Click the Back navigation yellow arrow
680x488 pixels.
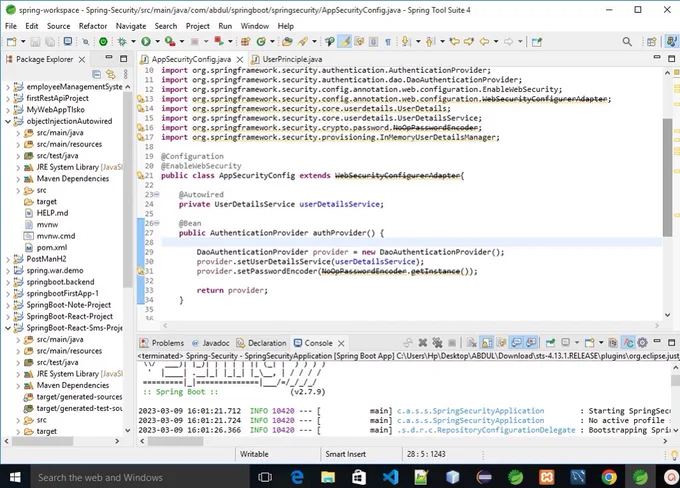(x=484, y=42)
